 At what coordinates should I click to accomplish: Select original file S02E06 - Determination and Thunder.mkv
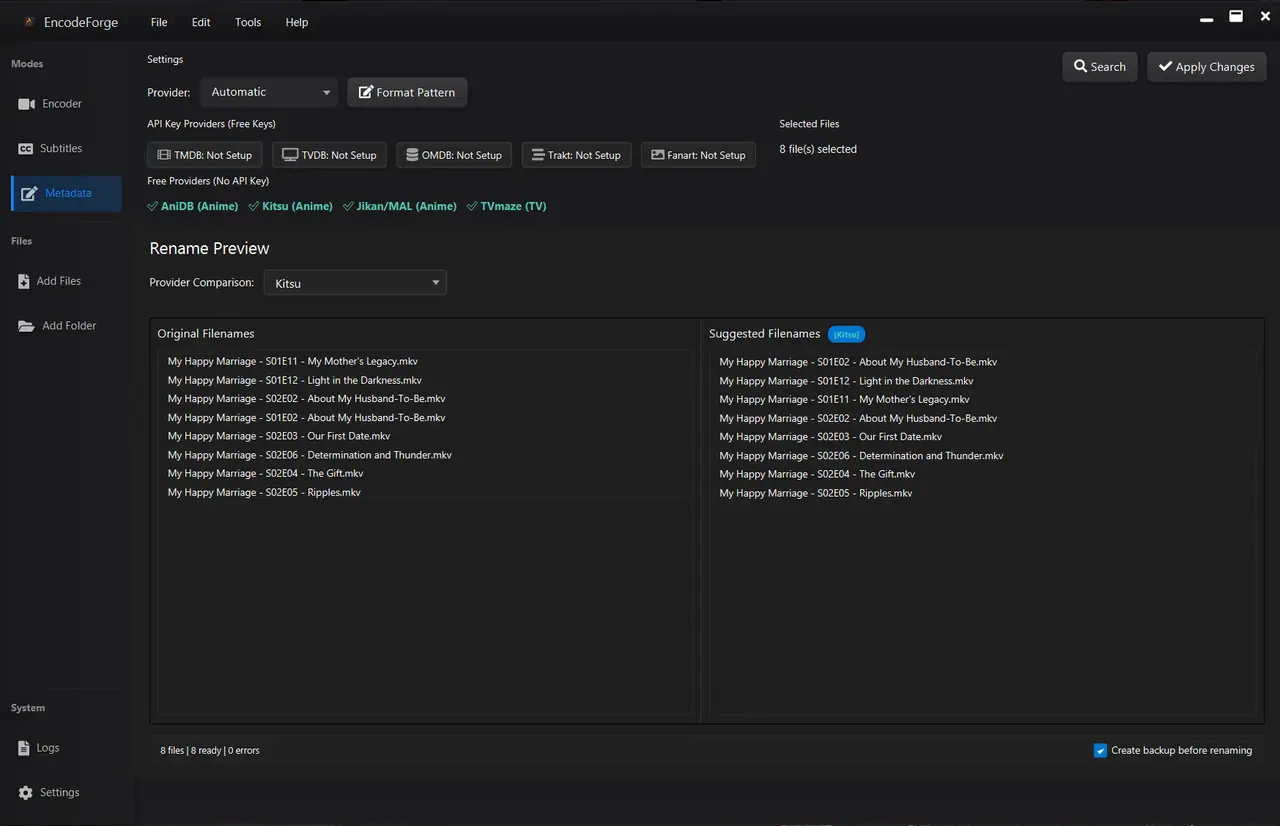310,455
